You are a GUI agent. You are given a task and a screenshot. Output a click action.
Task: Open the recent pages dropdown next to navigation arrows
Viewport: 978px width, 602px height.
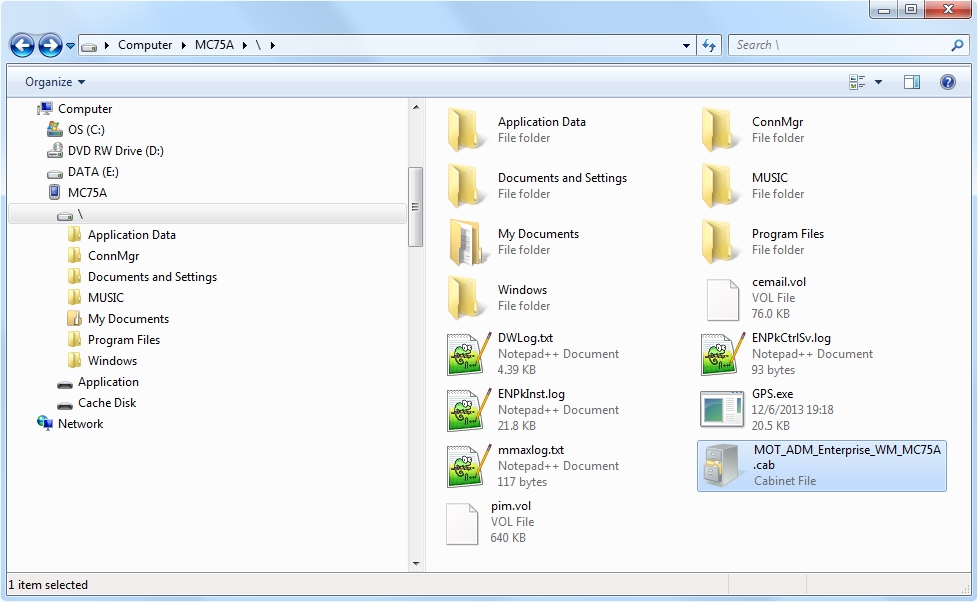pyautogui.click(x=69, y=45)
